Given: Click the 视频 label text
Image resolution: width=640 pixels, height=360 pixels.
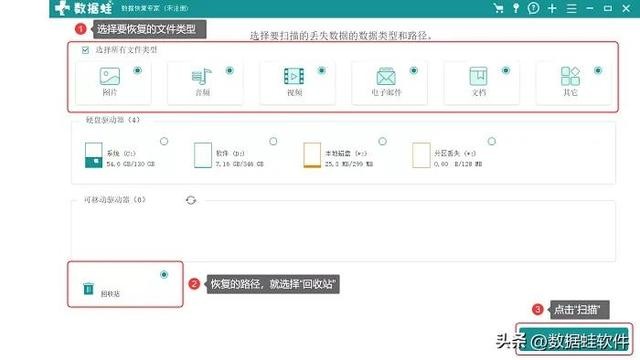Looking at the screenshot, I should [x=294, y=93].
